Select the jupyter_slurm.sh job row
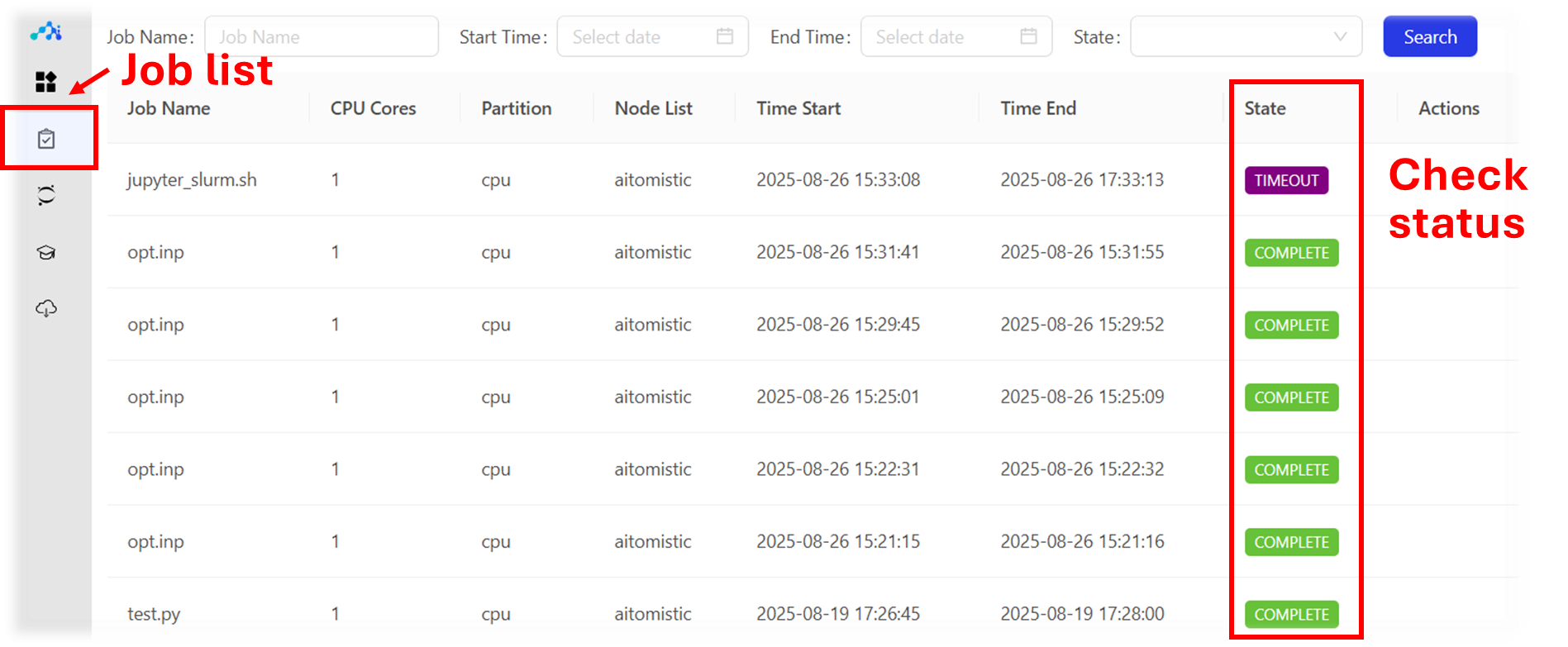Viewport: 1568px width, 647px height. (x=192, y=180)
